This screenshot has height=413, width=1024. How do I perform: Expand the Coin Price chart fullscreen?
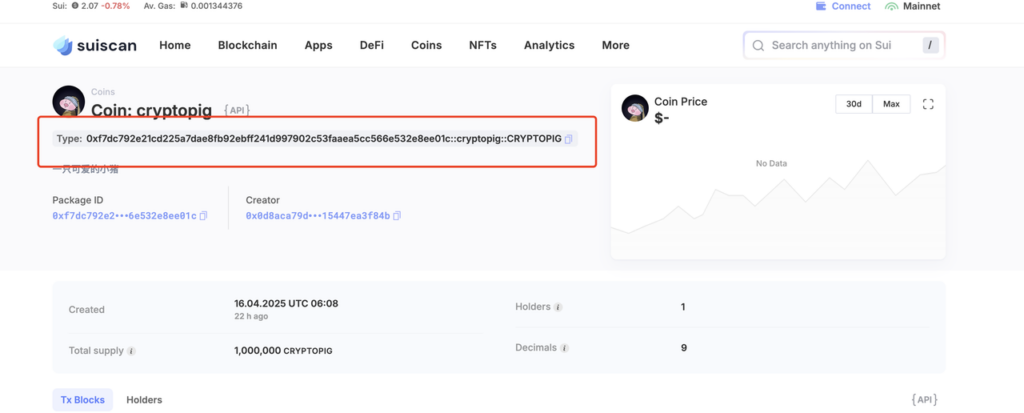tap(928, 104)
